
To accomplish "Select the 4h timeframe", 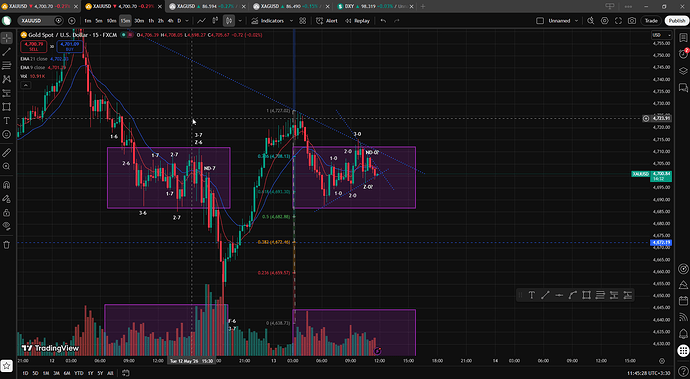I will click(170, 21).
